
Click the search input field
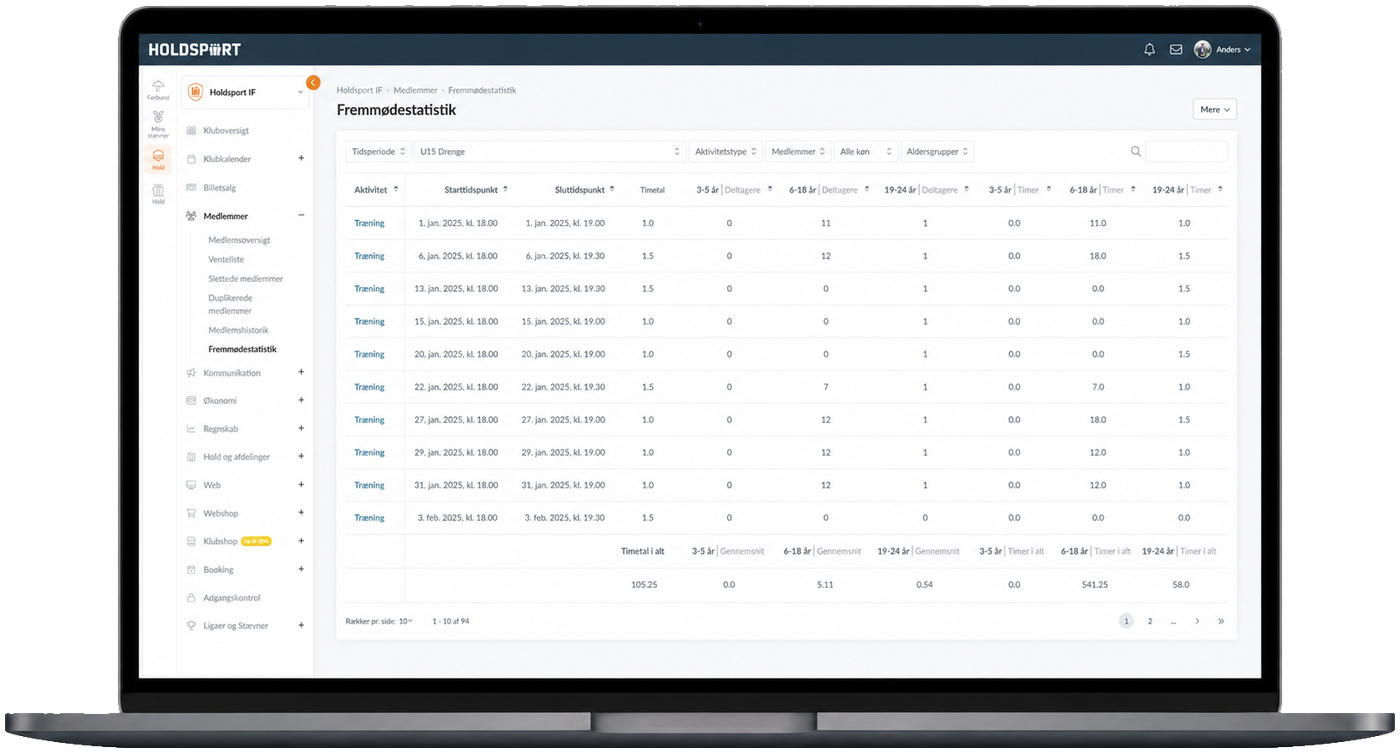pos(1186,152)
